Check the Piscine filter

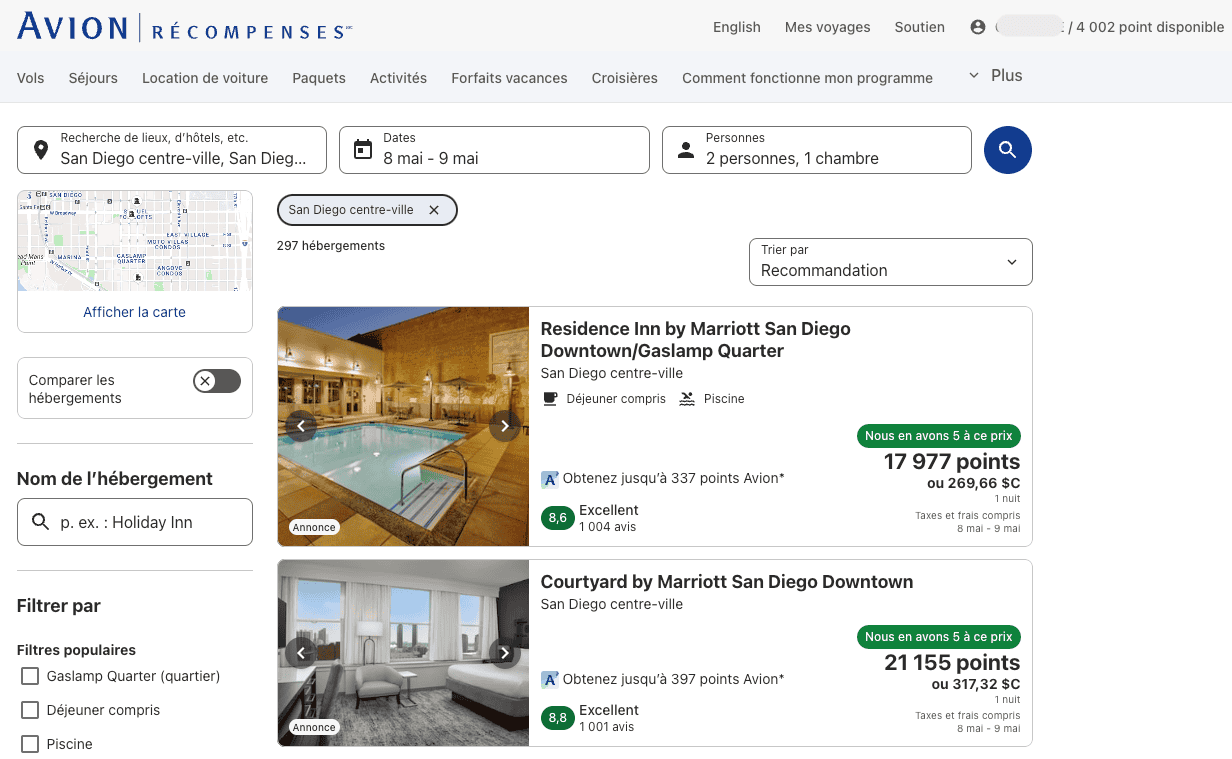pos(30,744)
